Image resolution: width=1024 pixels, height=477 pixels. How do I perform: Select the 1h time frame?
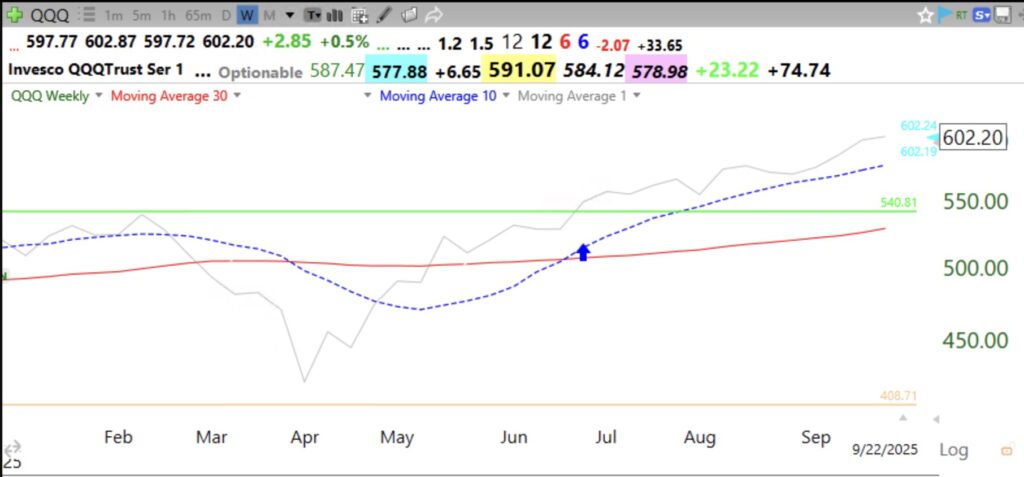point(168,15)
